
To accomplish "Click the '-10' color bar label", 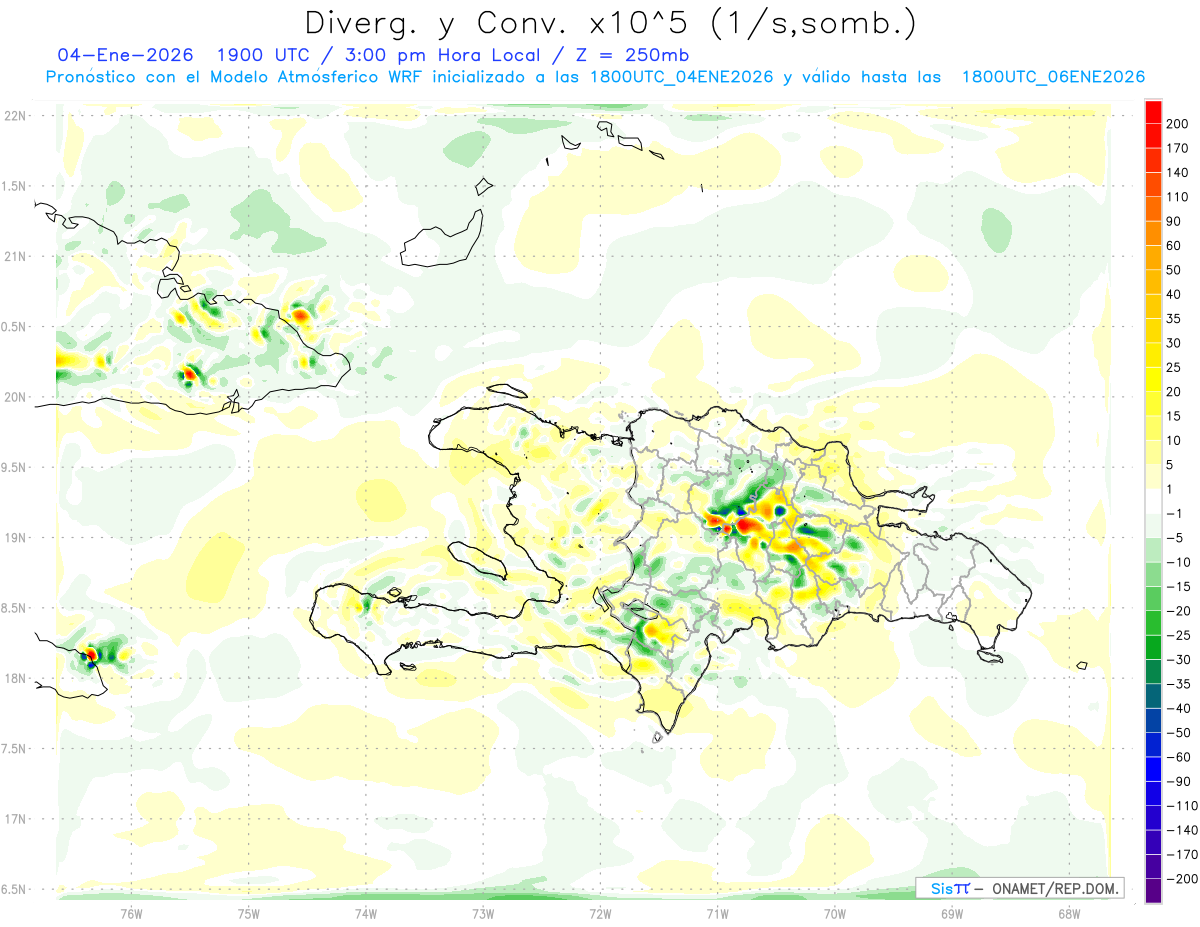I will (x=1178, y=563).
